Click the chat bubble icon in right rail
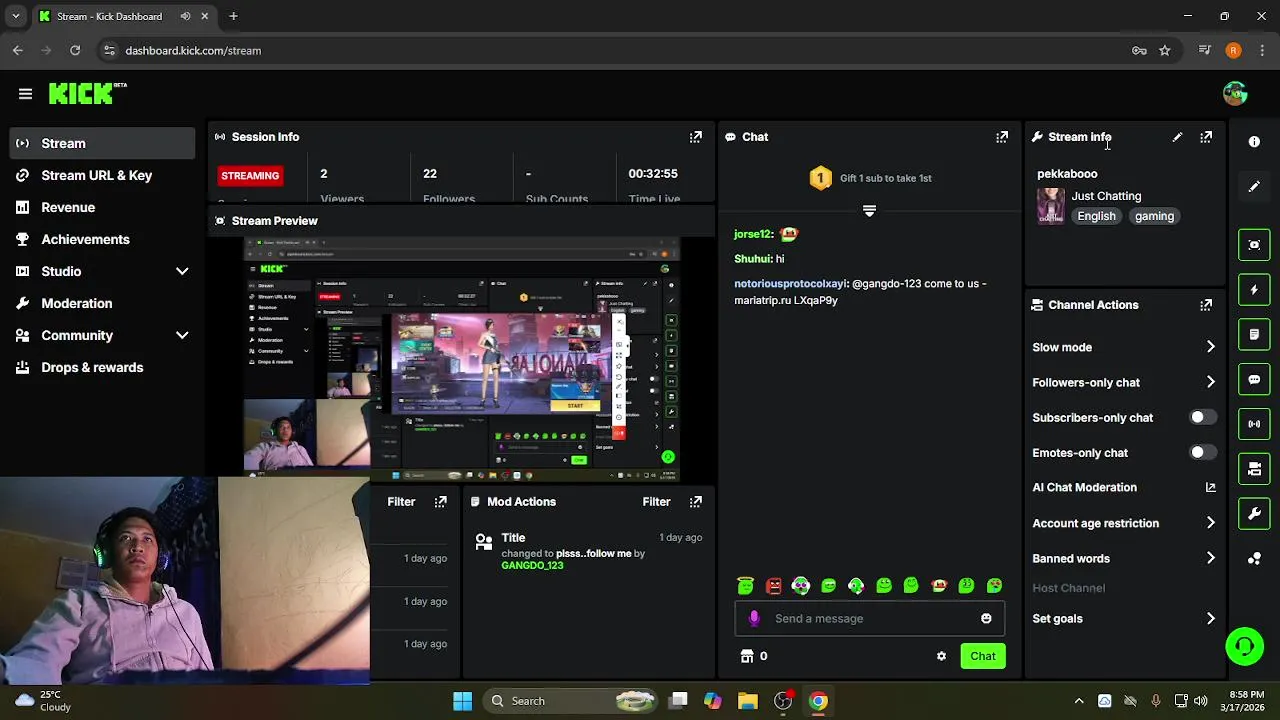 (1254, 379)
